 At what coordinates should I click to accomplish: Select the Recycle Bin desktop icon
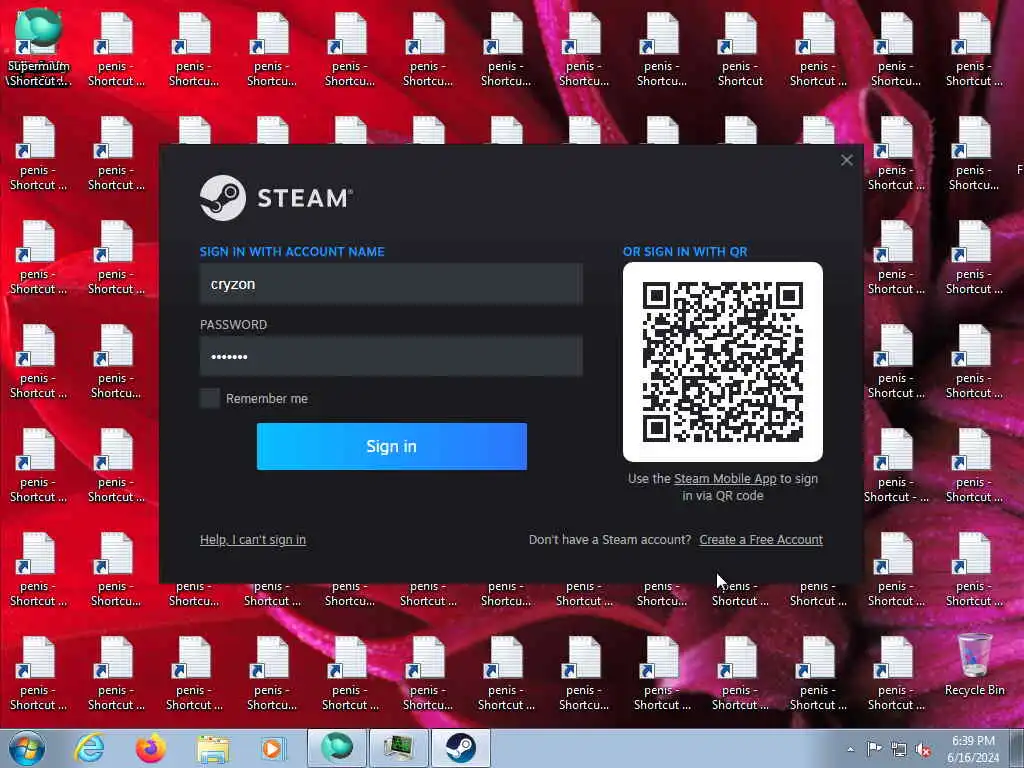pyautogui.click(x=974, y=665)
